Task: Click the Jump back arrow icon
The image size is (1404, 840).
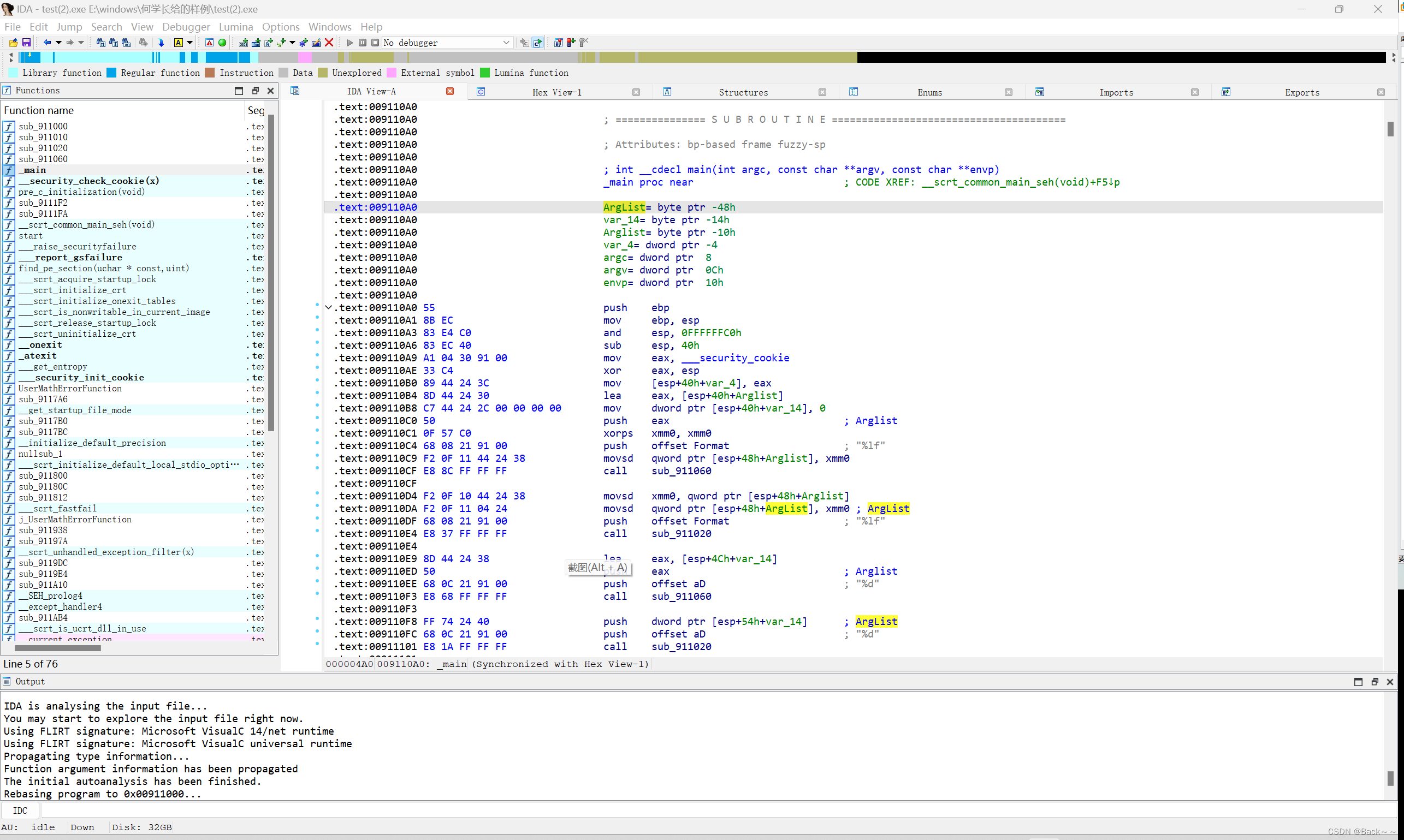Action: [x=47, y=43]
